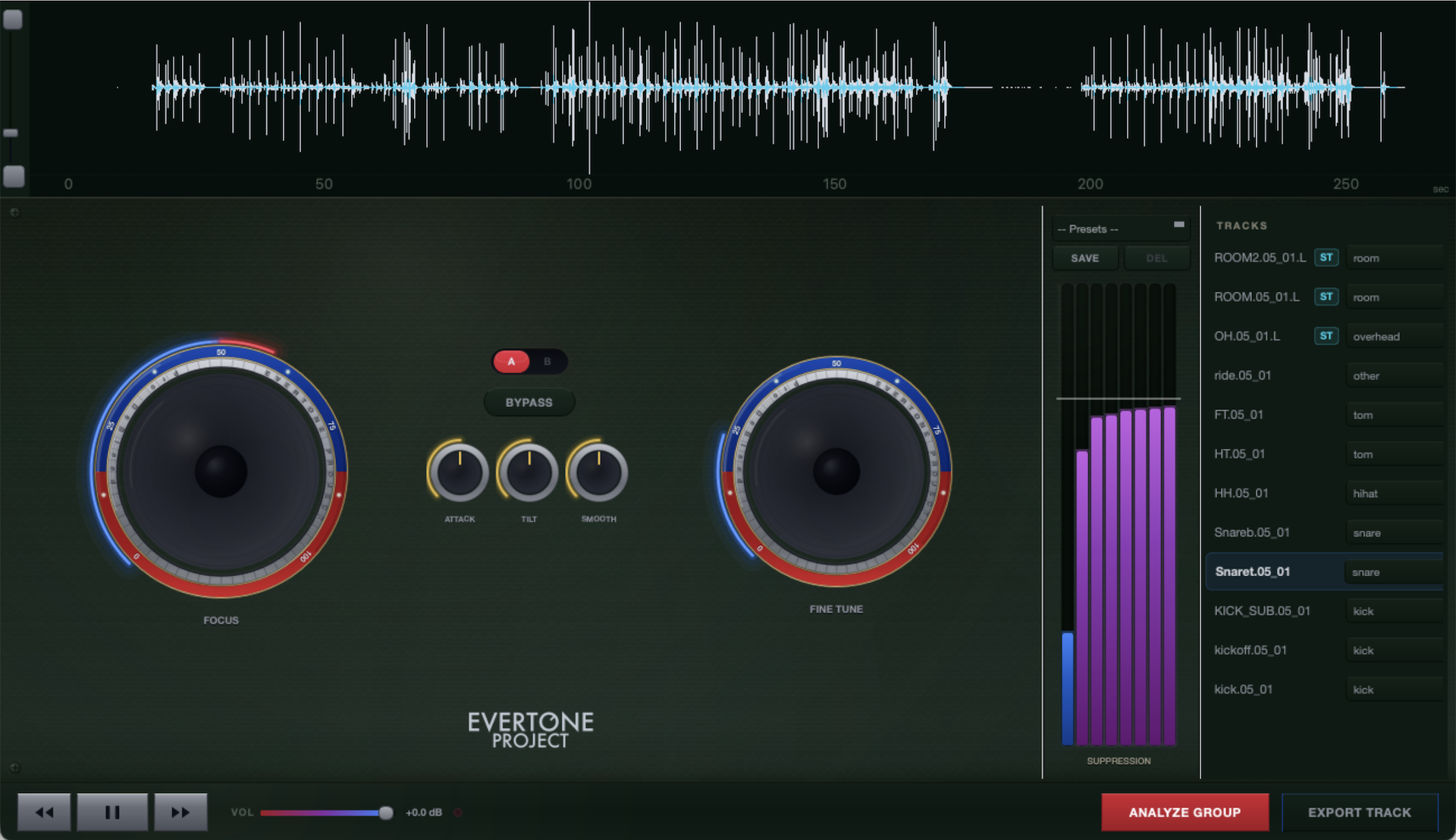Toggle stereo ST badge on ROOM2.05_01.L
This screenshot has height=840, width=1456.
(1326, 258)
